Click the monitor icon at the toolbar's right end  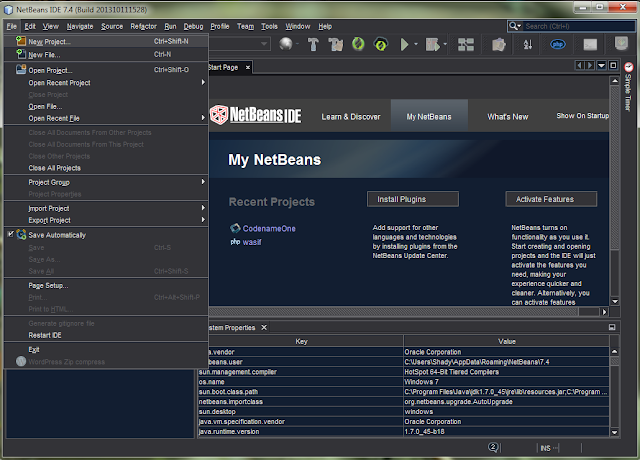[621, 43]
